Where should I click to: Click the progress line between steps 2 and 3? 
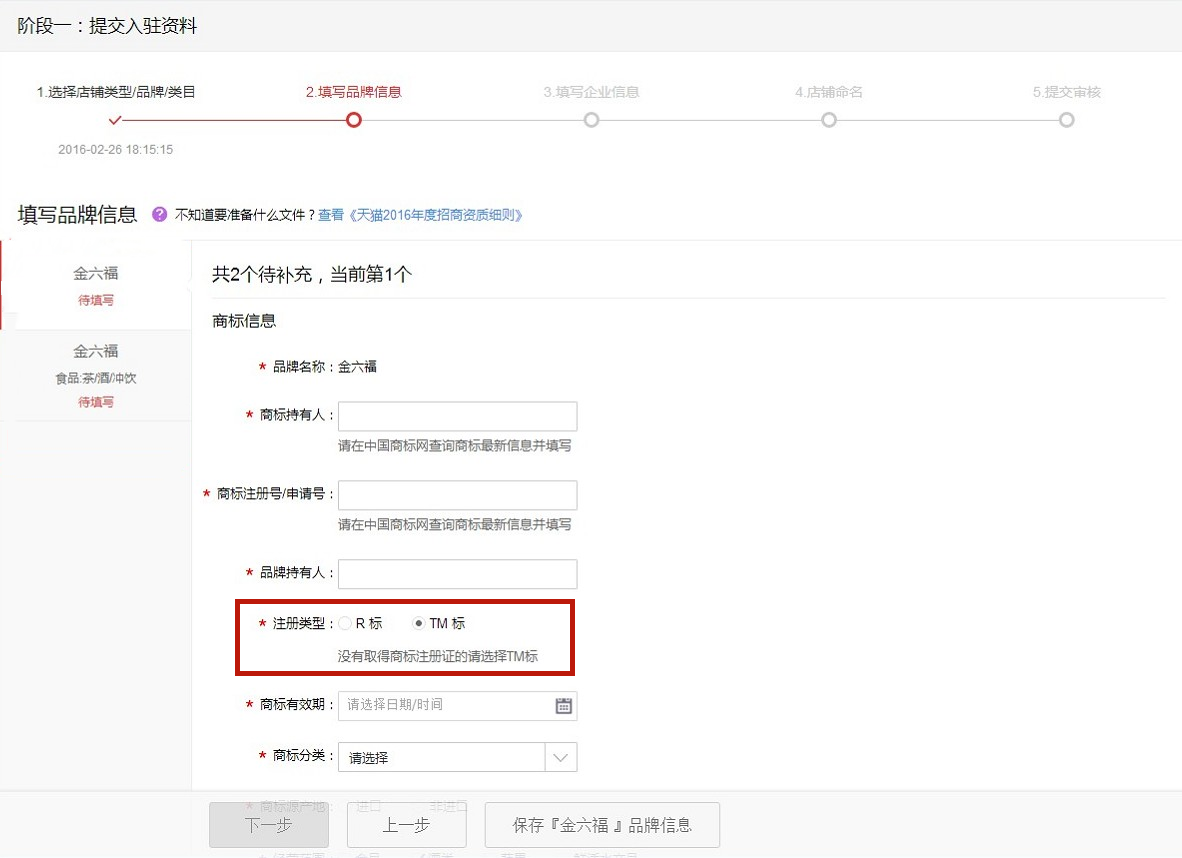[470, 120]
